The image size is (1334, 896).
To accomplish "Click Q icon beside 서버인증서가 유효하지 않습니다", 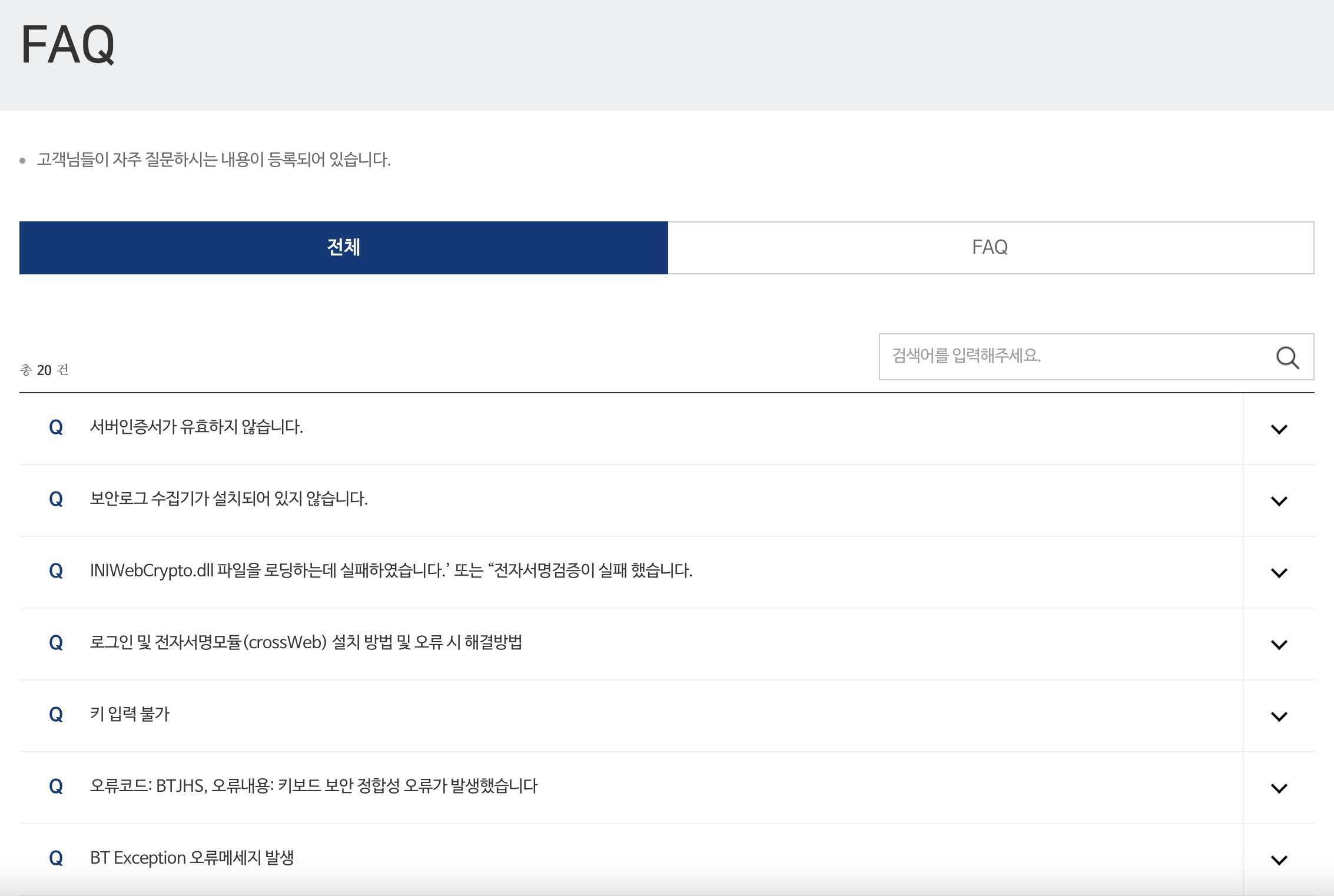I will [56, 427].
